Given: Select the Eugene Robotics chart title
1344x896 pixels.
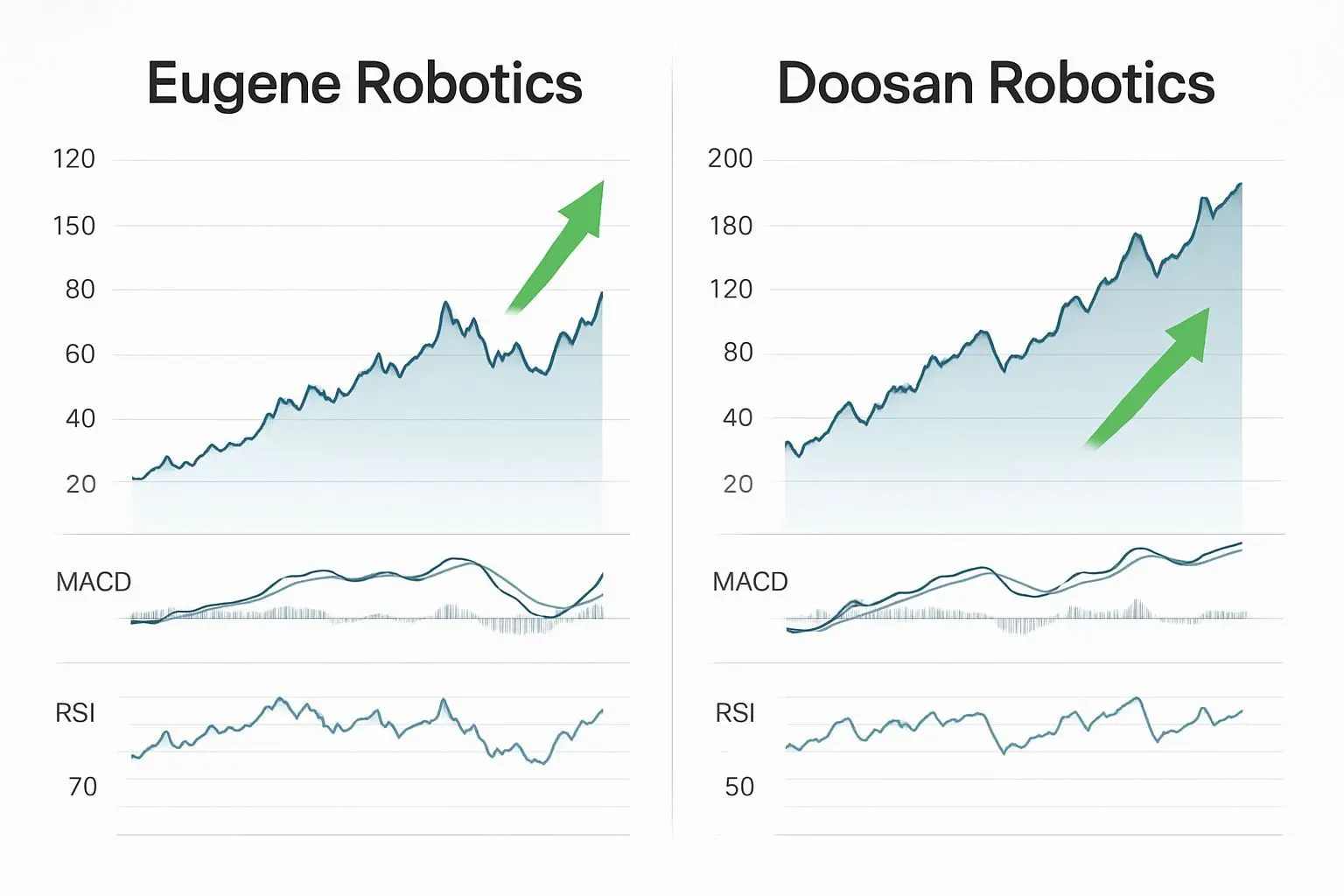Looking at the screenshot, I should 364,84.
